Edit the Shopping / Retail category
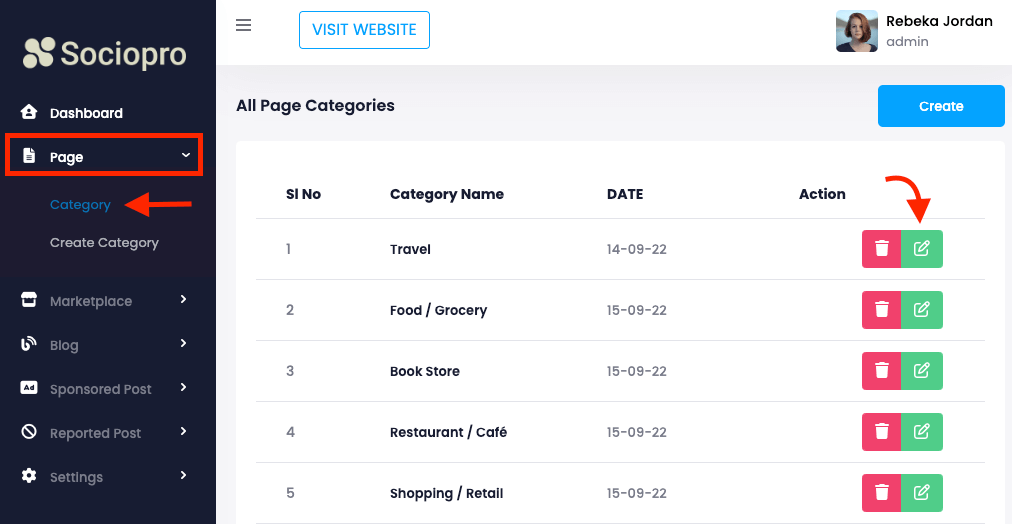This screenshot has width=1012, height=524. 922,493
